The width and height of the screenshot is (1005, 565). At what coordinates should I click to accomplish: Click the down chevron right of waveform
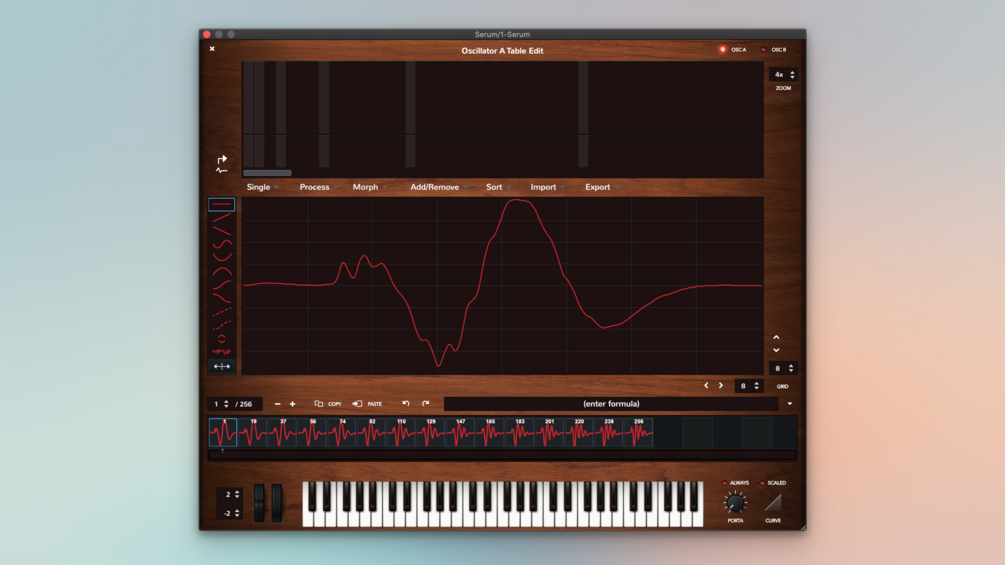776,350
